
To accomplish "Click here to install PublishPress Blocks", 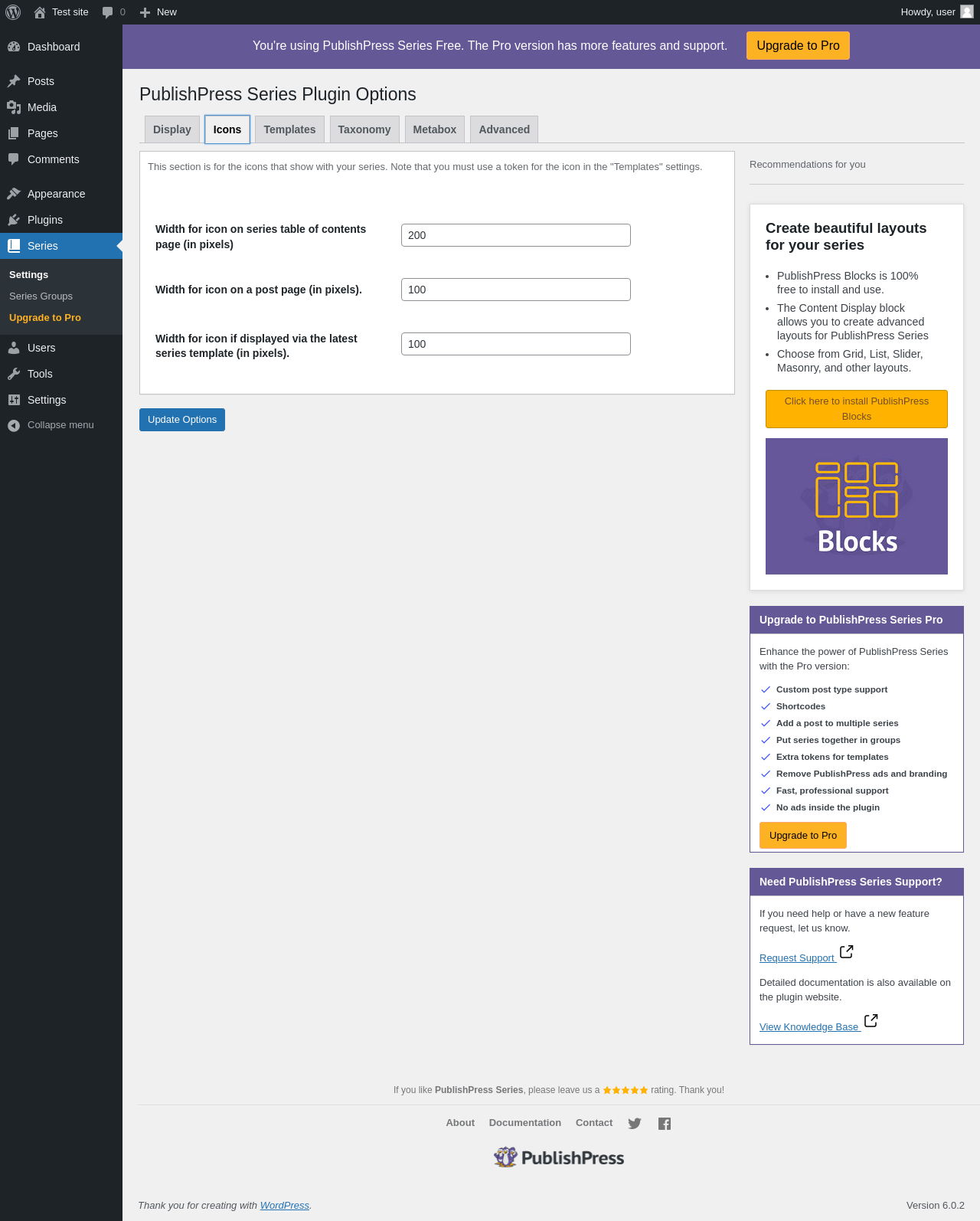I will [x=857, y=409].
